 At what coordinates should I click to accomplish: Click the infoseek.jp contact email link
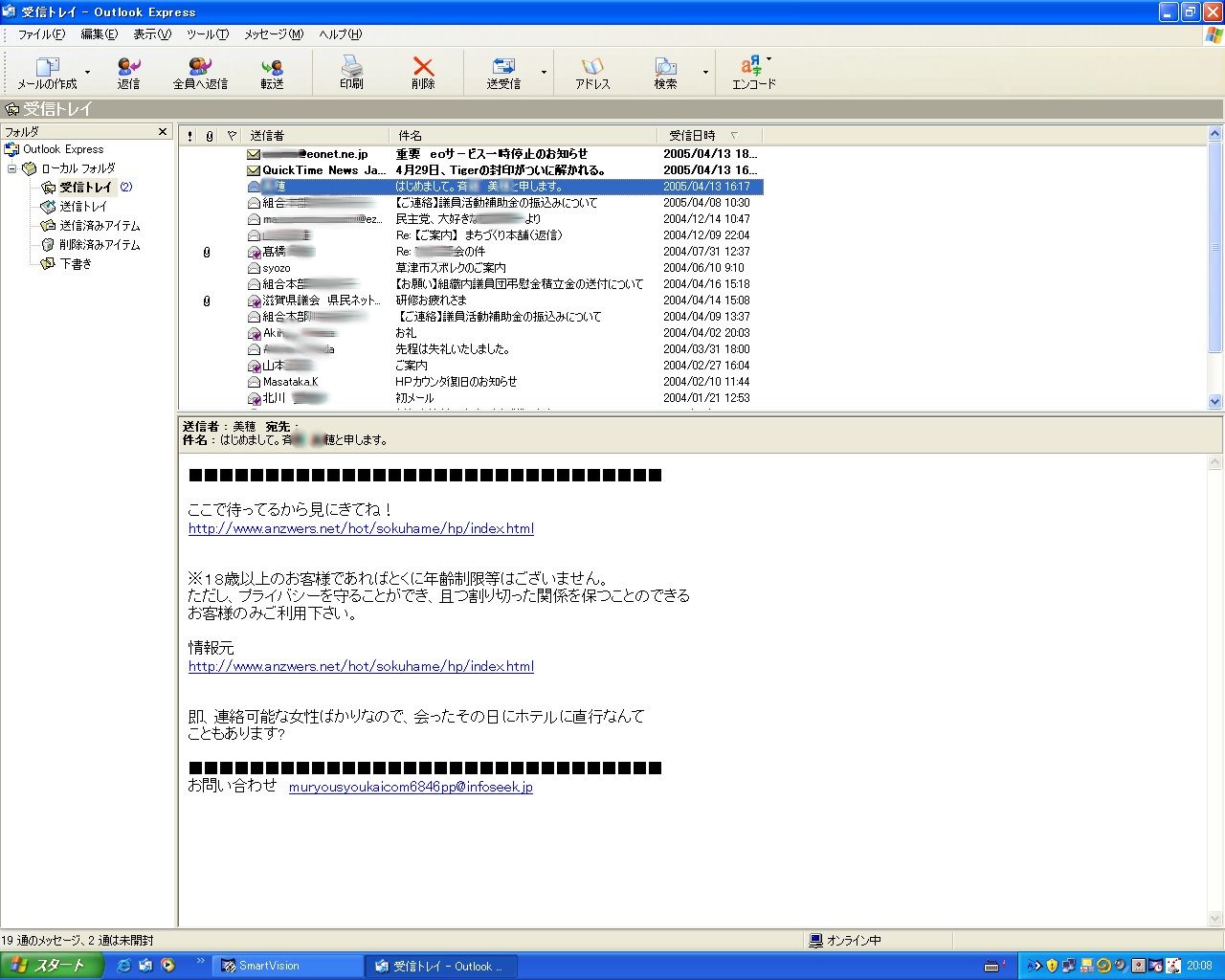click(411, 787)
